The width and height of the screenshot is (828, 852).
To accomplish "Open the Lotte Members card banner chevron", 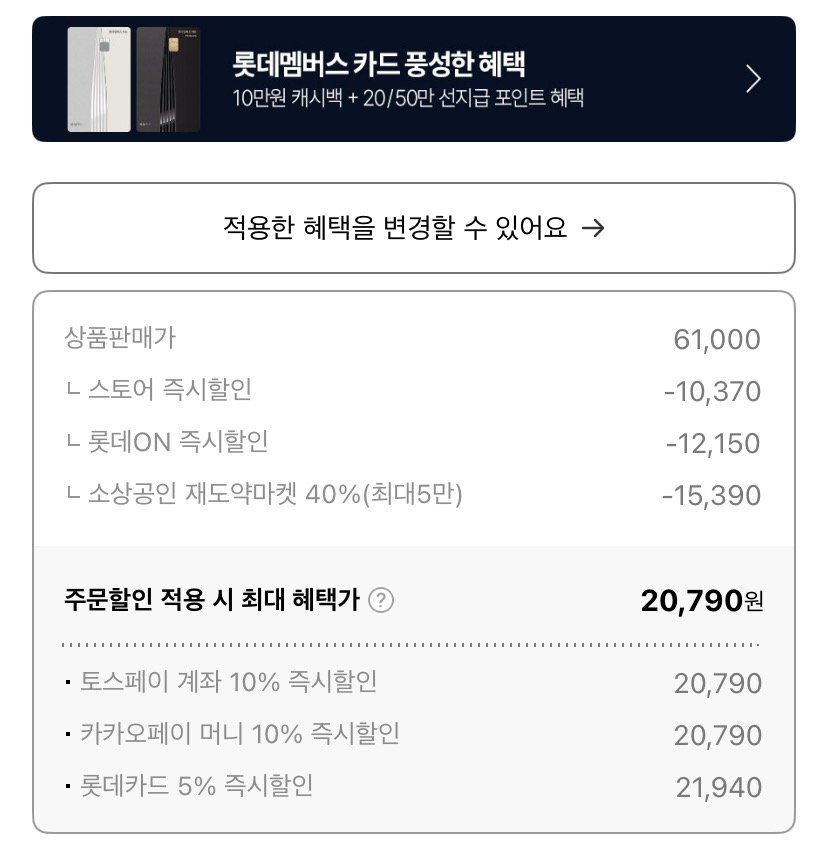I will click(x=754, y=78).
